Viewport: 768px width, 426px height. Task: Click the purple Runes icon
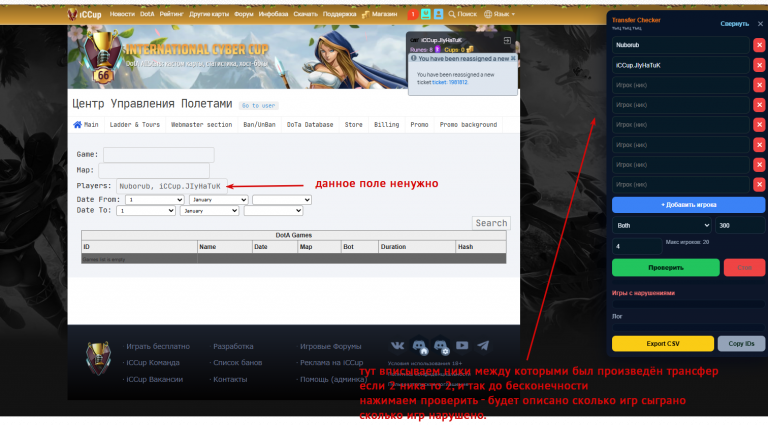click(438, 49)
